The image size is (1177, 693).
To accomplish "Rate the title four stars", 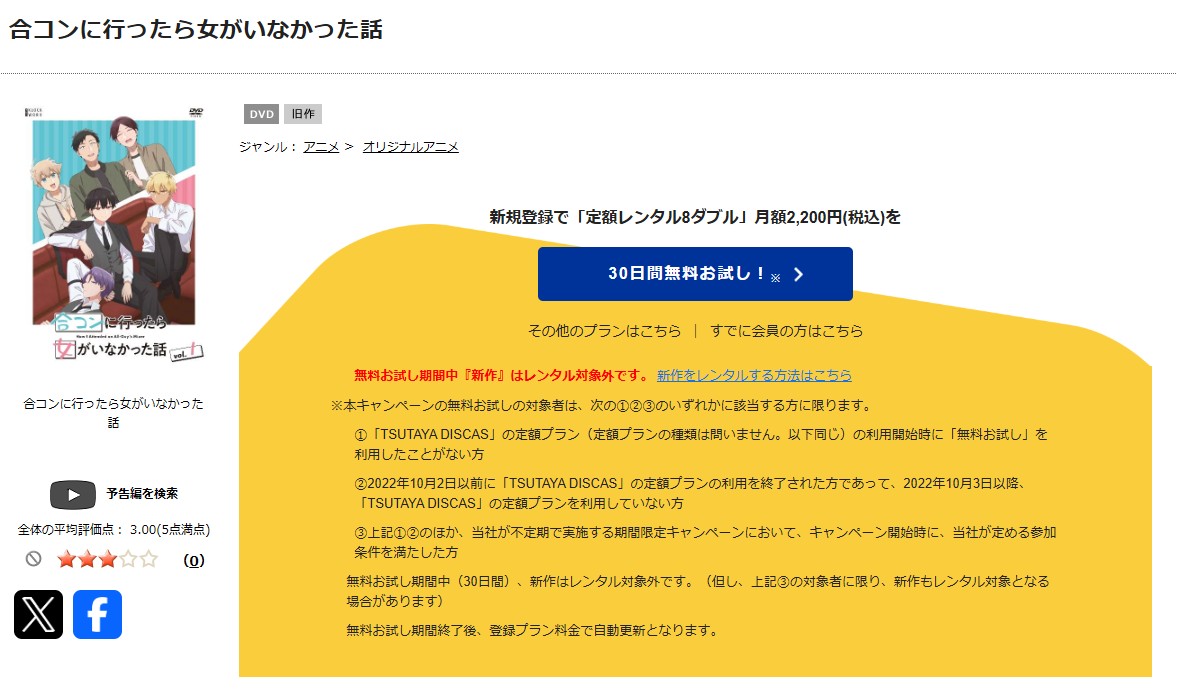I will 128,559.
